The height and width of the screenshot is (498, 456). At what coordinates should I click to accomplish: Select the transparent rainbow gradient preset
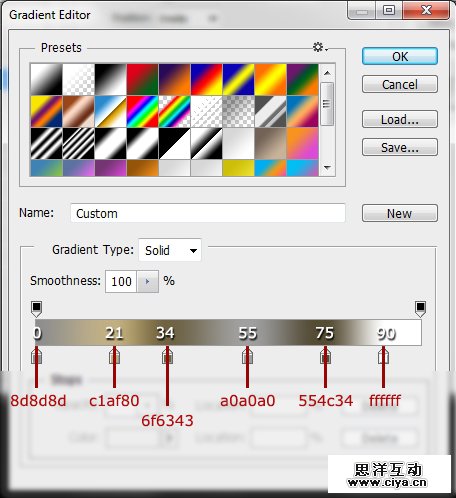[x=174, y=111]
